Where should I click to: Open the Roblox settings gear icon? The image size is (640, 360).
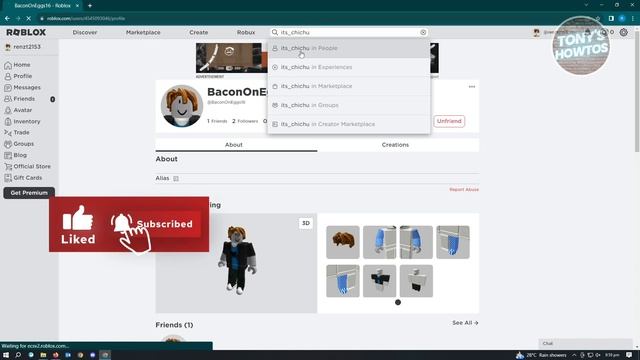tap(624, 32)
